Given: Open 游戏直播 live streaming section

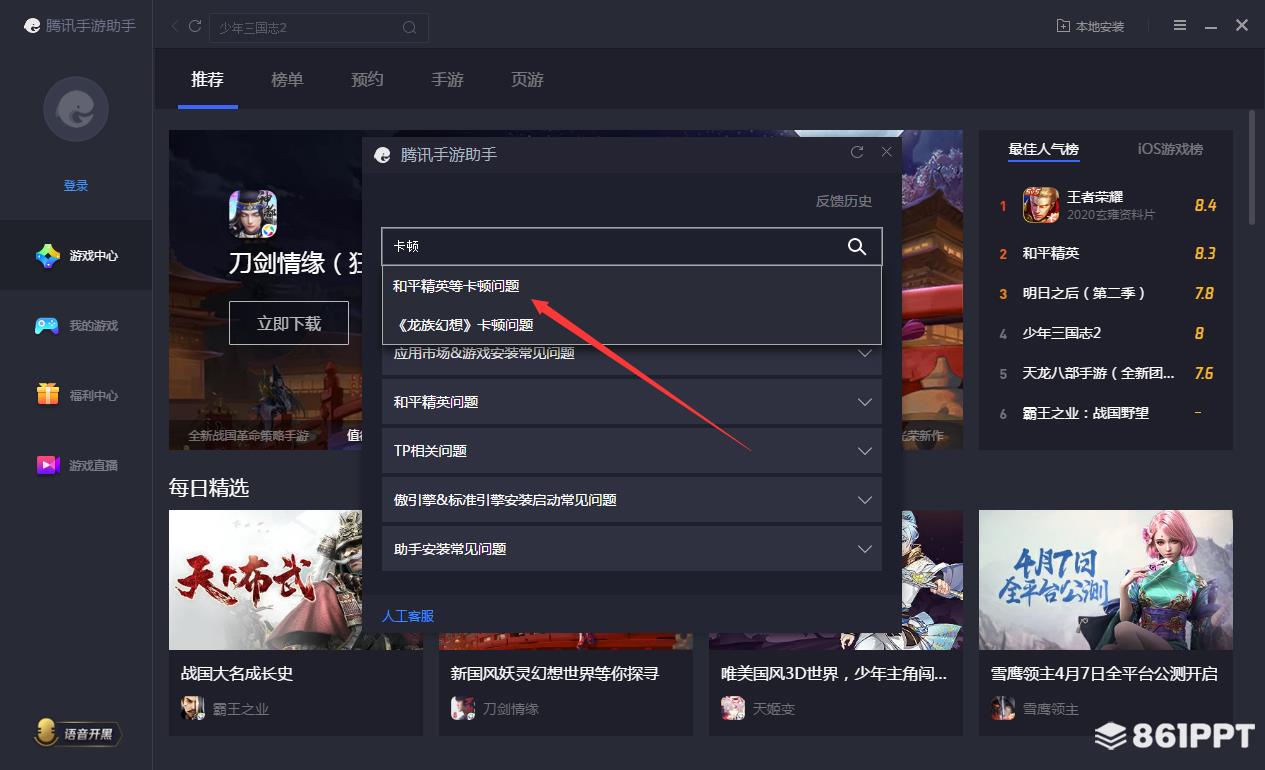Looking at the screenshot, I should [x=76, y=465].
